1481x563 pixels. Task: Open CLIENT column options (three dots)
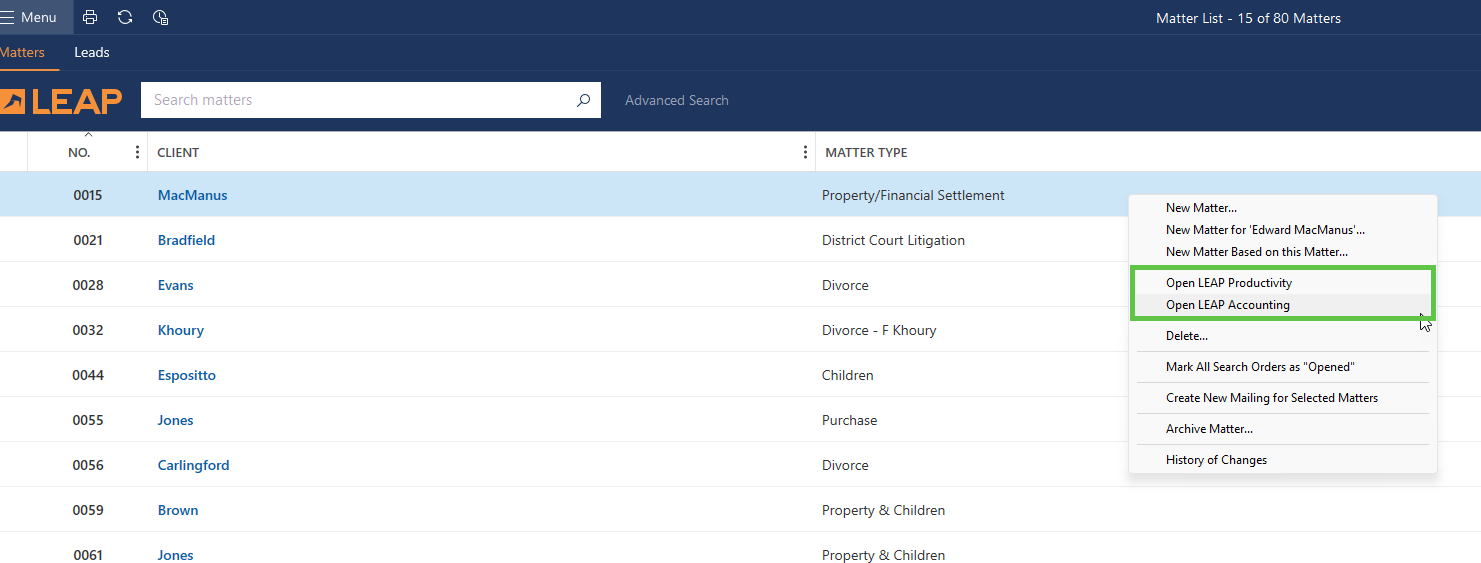click(x=805, y=152)
